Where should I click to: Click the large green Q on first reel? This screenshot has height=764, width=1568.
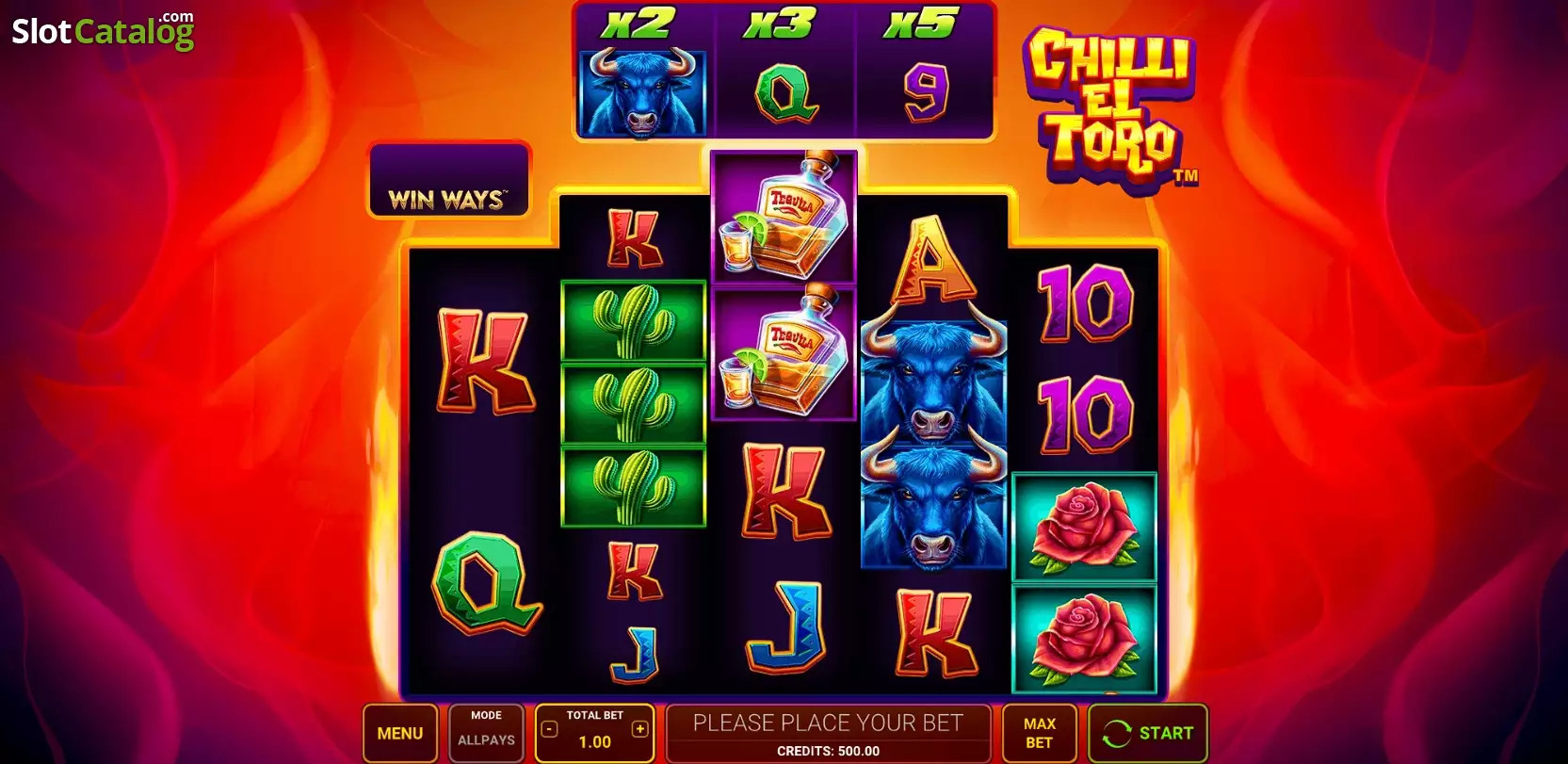tap(486, 583)
